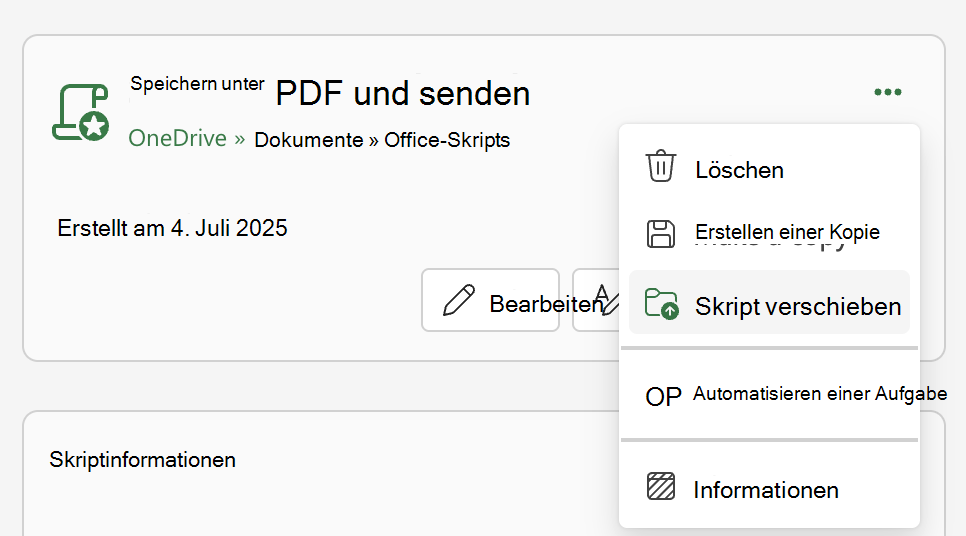Click the folder icon next to Skript verschieben

tap(662, 303)
